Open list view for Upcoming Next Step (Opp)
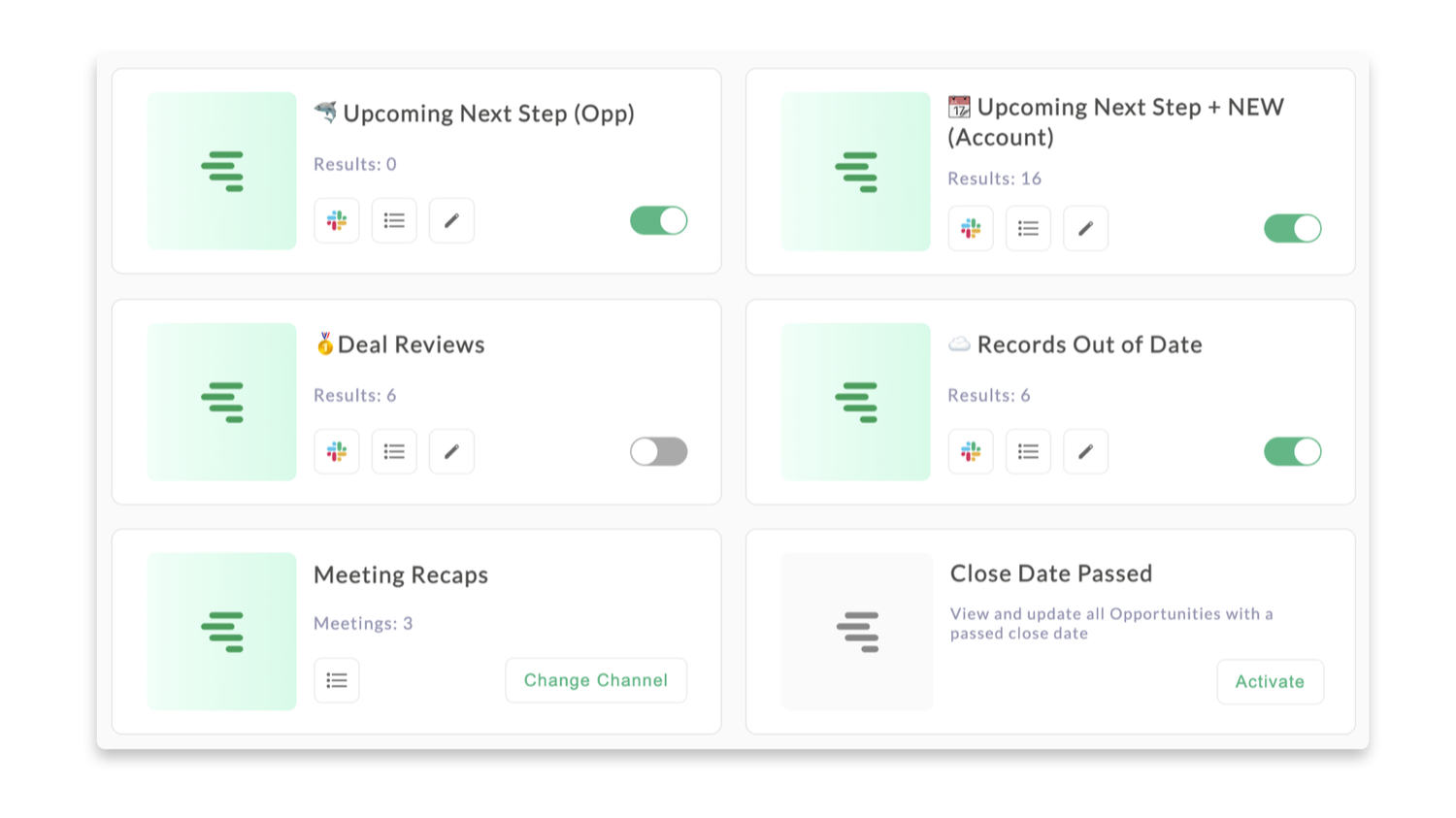The height and width of the screenshot is (818, 1456). 394,221
